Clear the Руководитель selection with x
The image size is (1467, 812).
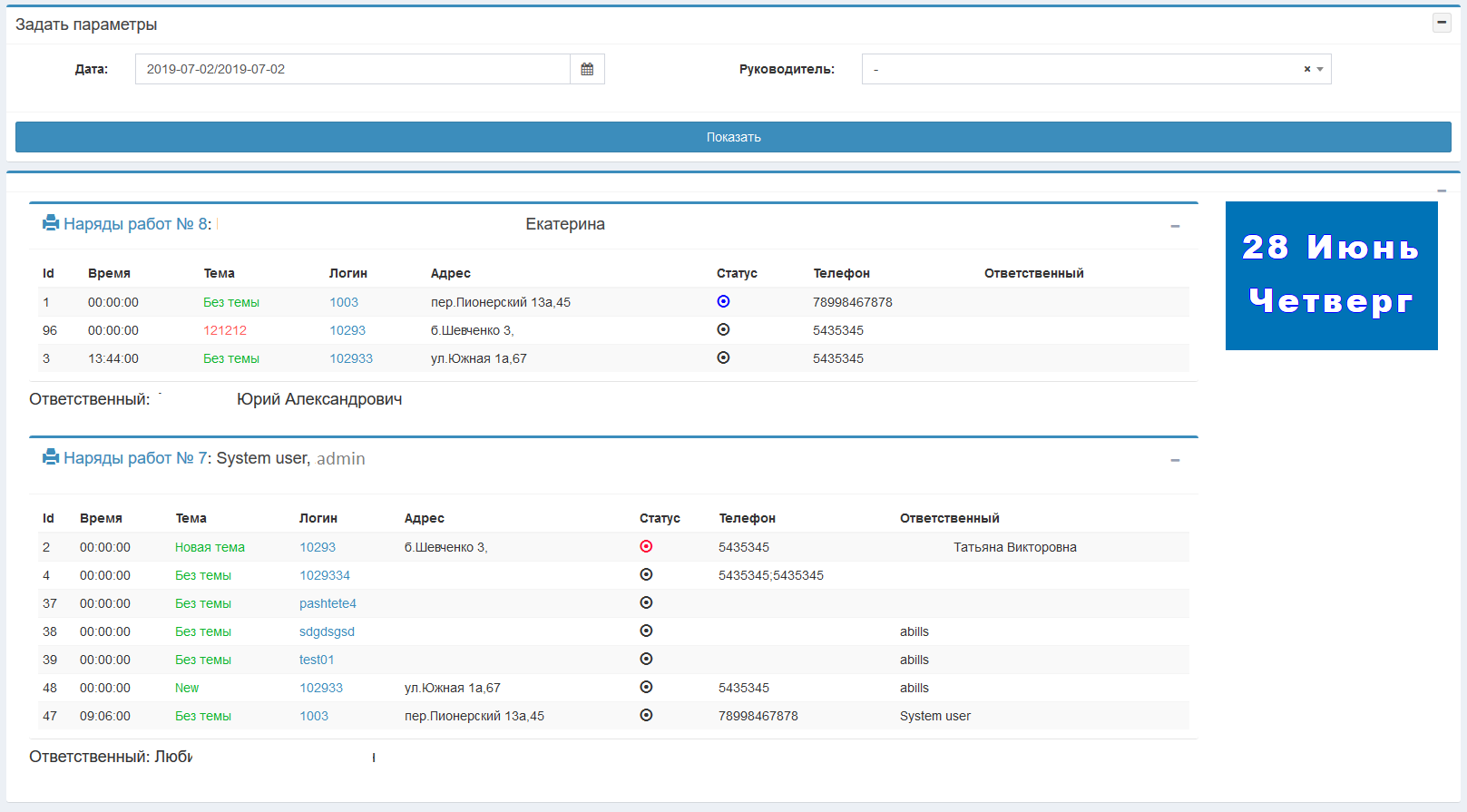coord(1306,69)
